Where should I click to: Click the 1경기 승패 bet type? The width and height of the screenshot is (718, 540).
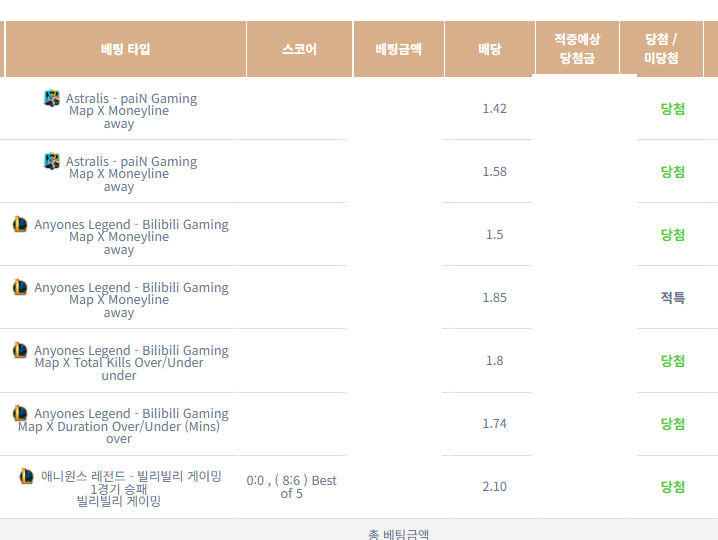(x=119, y=489)
